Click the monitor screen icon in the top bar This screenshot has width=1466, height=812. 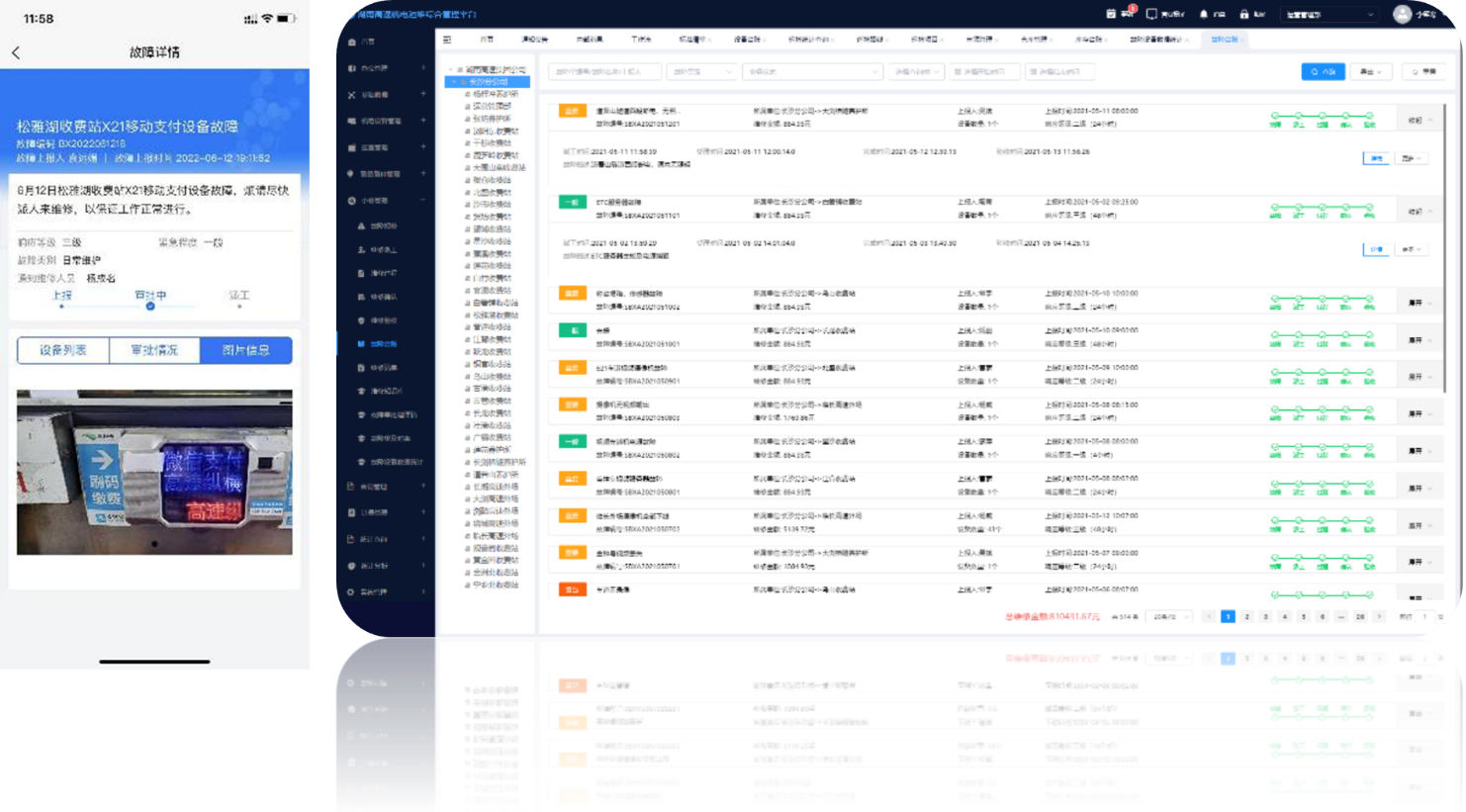(1151, 14)
